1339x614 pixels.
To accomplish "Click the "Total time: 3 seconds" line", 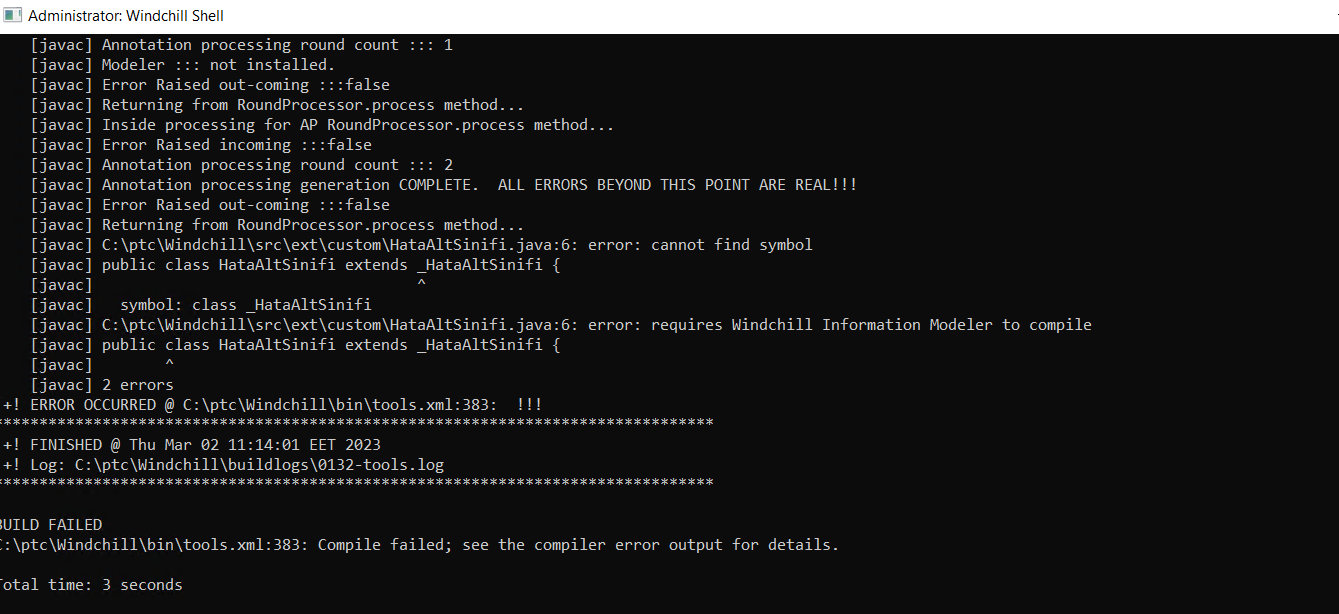I will click(x=90, y=585).
